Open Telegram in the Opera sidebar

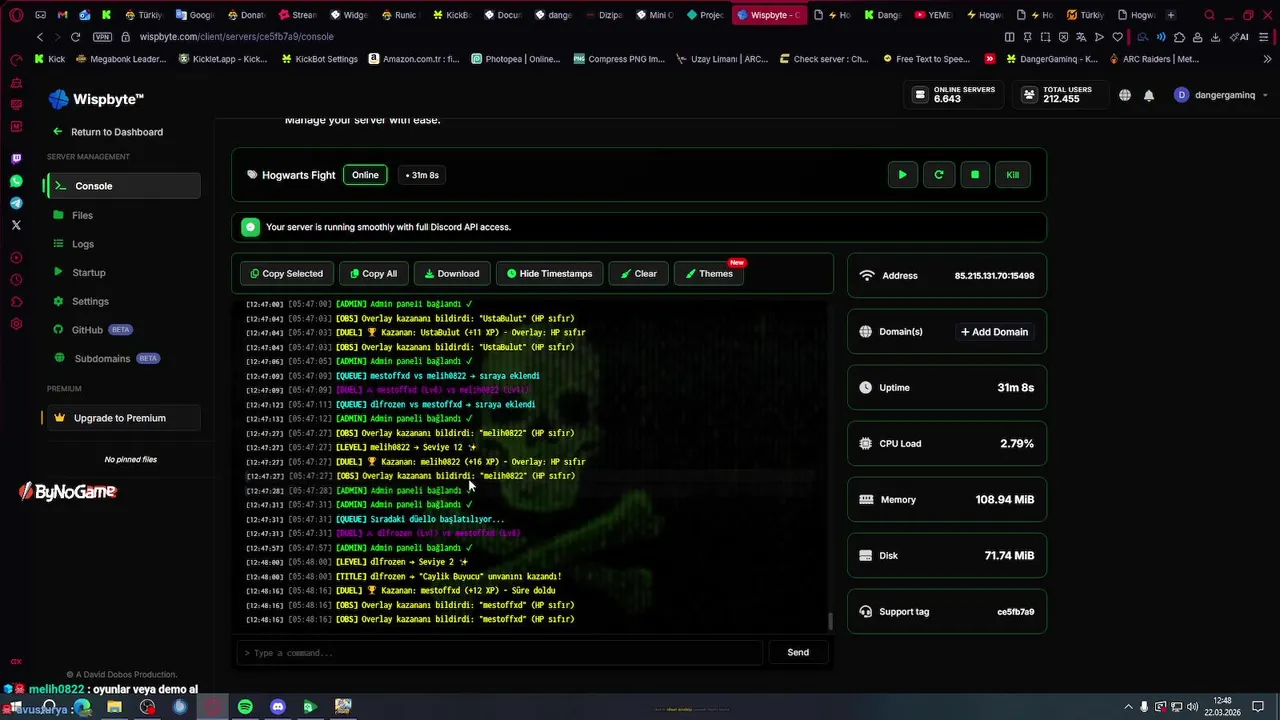16,203
